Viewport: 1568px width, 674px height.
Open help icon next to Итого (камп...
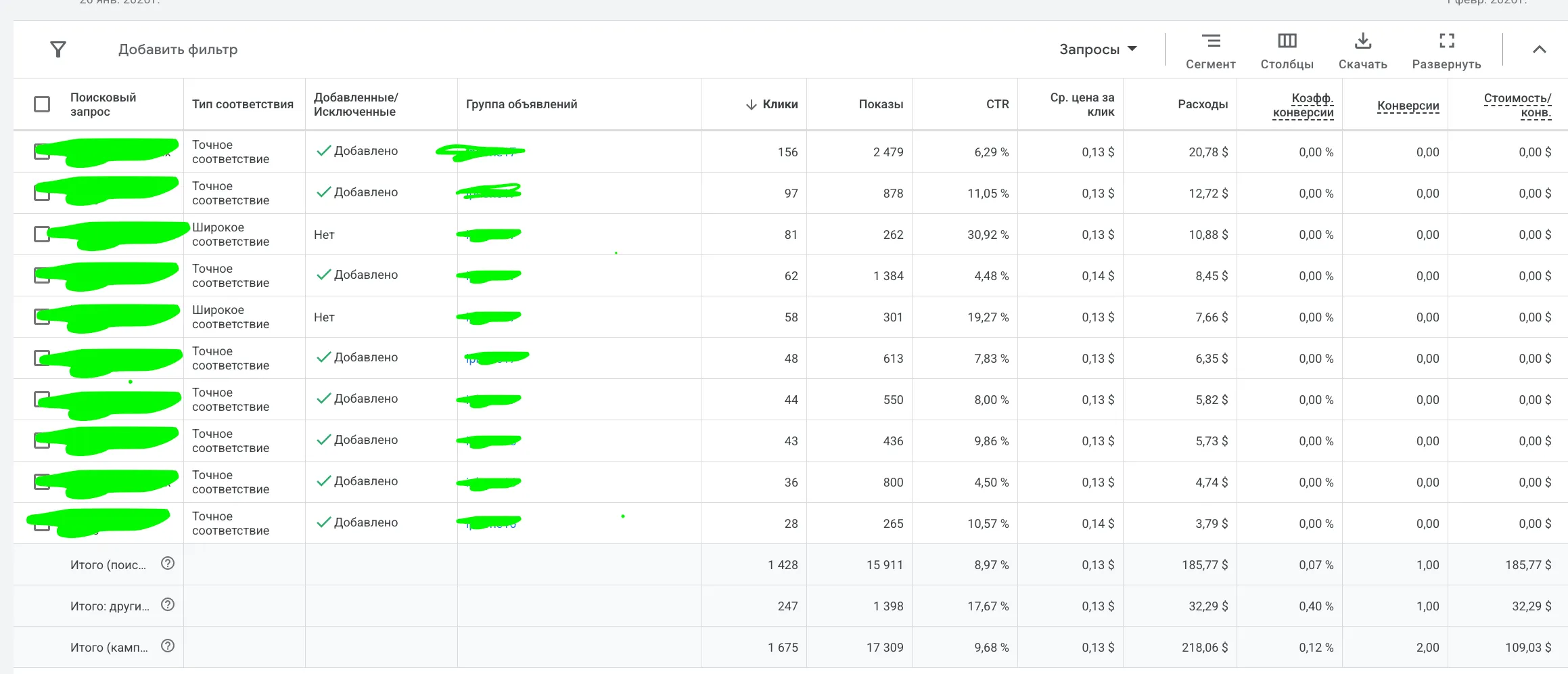[168, 646]
